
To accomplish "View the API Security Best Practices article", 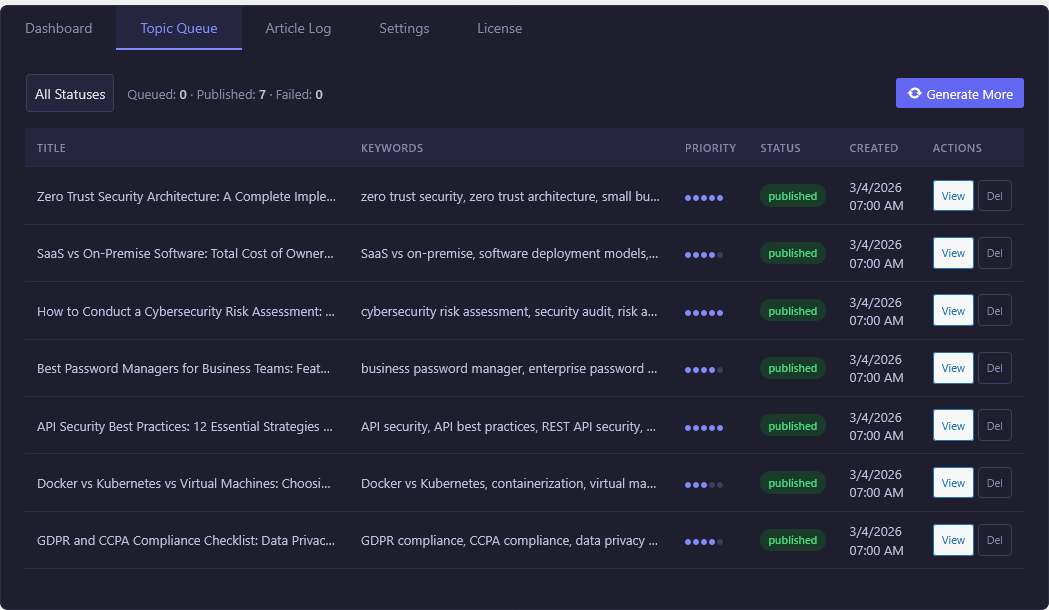I will point(952,425).
